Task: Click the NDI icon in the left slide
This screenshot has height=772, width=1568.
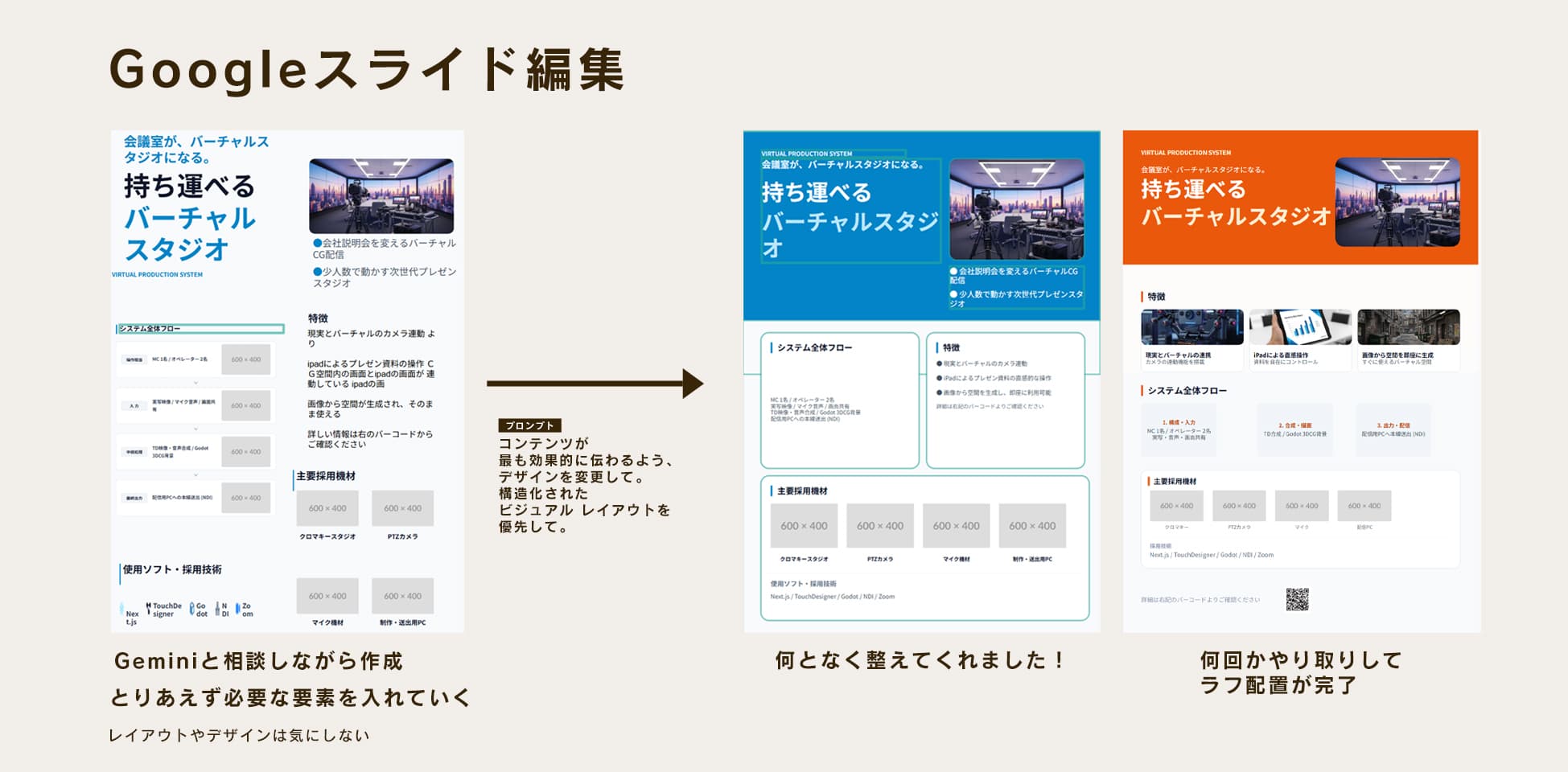Action: tap(217, 609)
